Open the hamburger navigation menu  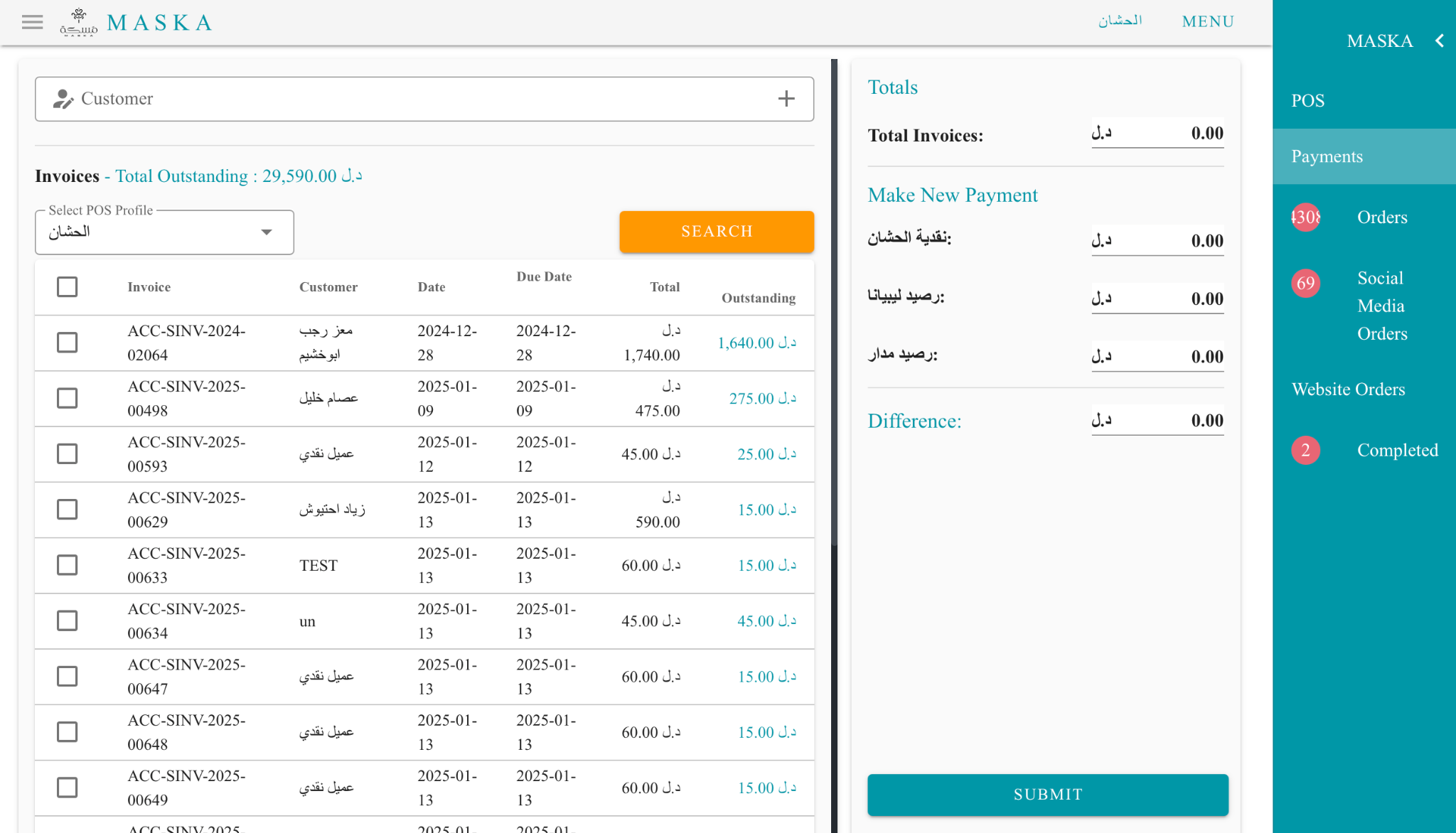(32, 22)
